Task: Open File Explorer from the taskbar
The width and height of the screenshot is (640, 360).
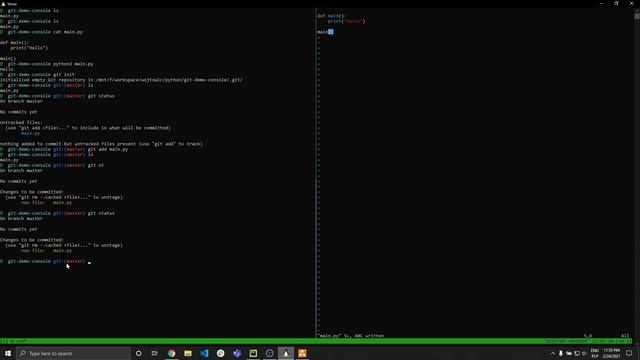Action: tap(188, 353)
